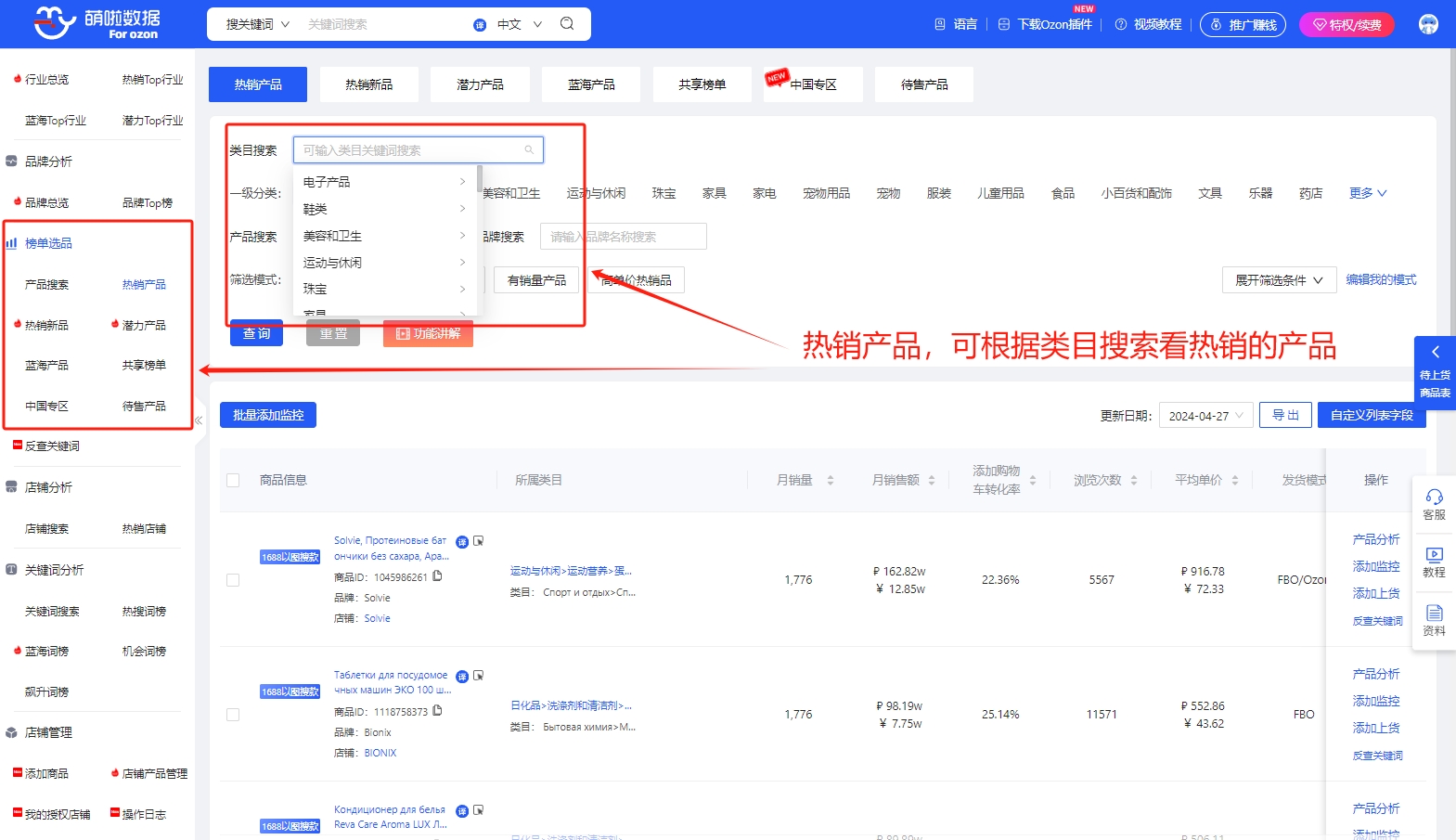Viewport: 1456px width, 840px height.
Task: Click the 推广赚钱 button
Action: coord(1243,24)
